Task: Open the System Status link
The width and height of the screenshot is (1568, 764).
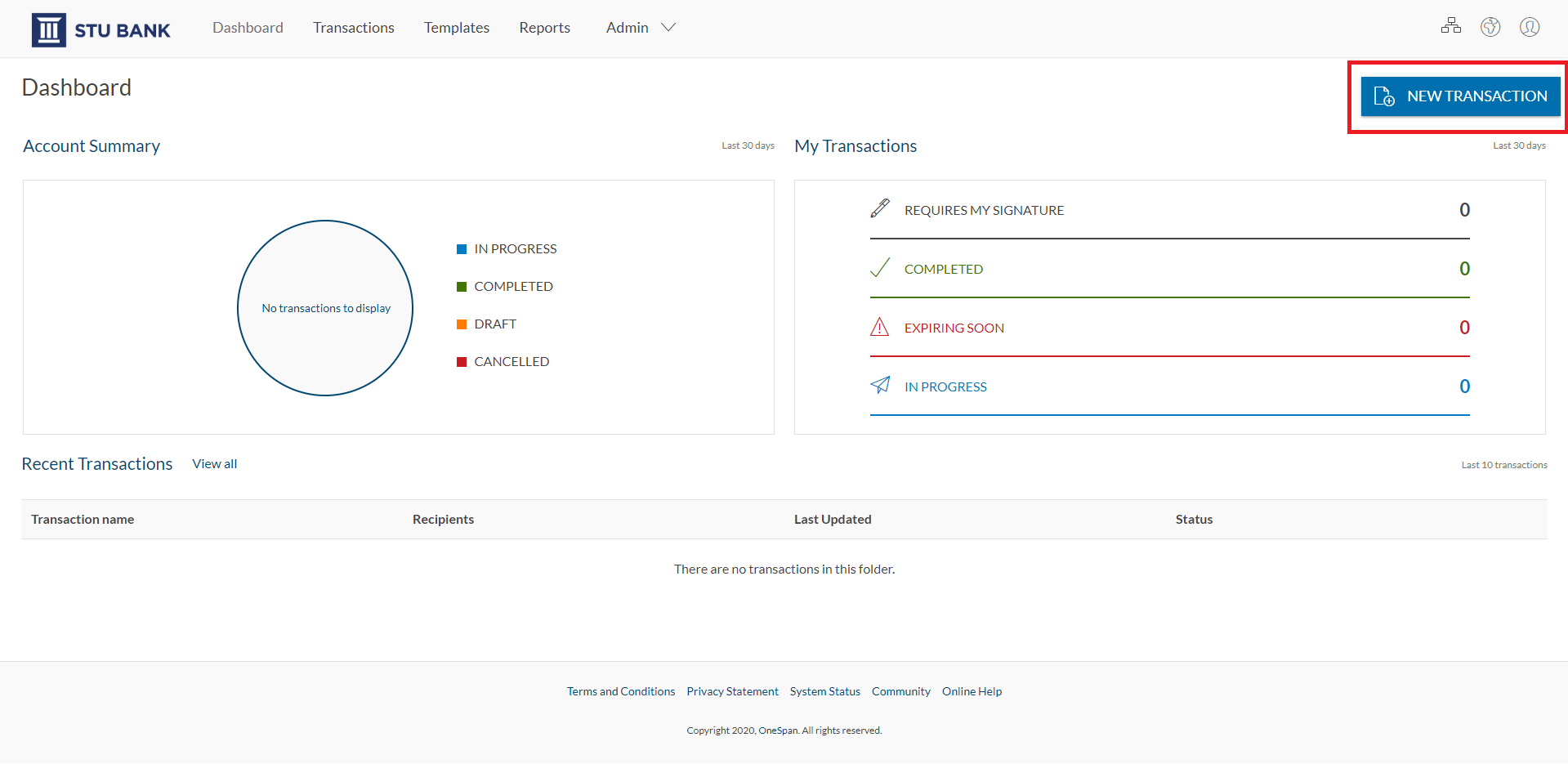Action: pyautogui.click(x=825, y=691)
